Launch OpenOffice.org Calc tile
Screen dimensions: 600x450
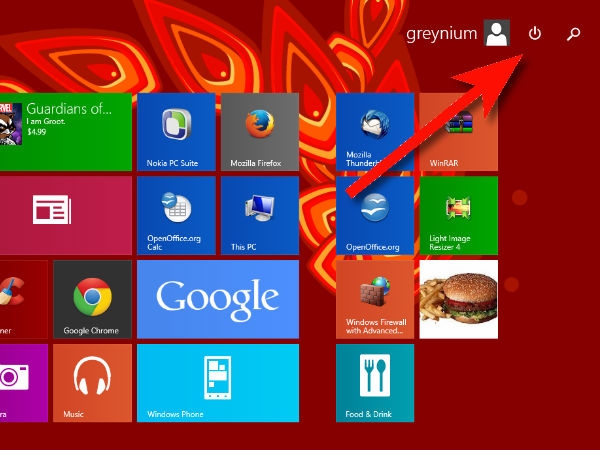click(176, 215)
